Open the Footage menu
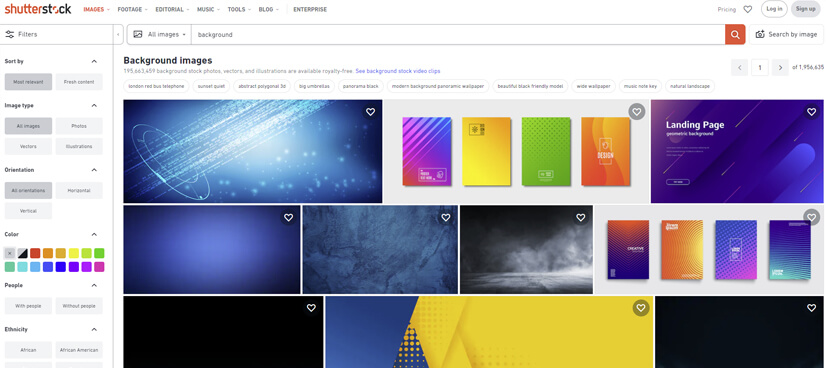This screenshot has height=368, width=826. 132,9
